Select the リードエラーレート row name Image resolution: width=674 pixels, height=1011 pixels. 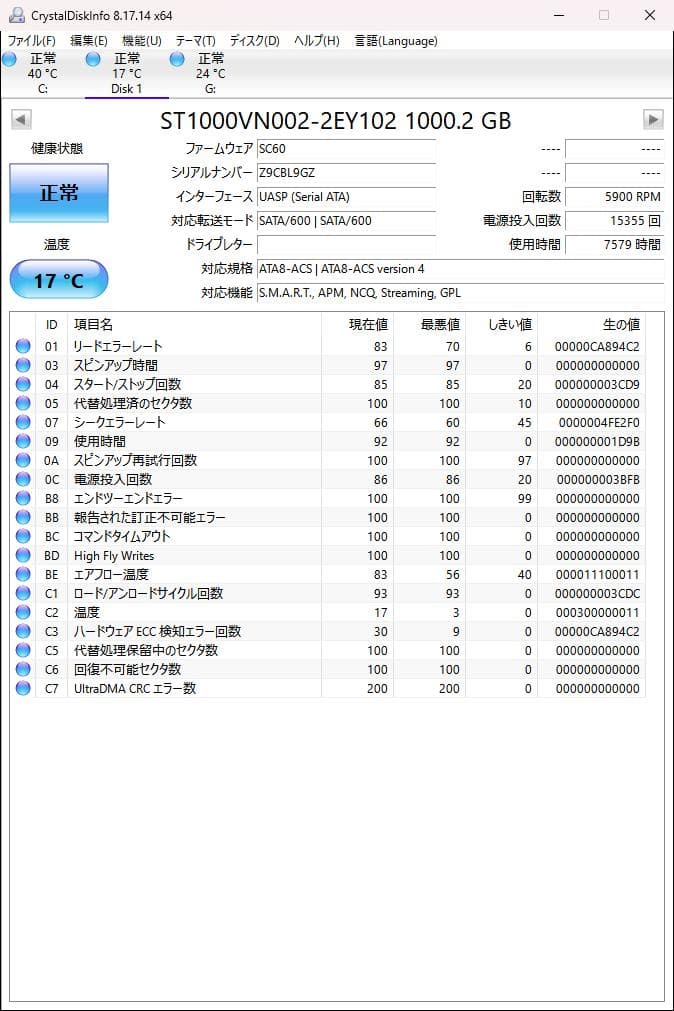(118, 346)
